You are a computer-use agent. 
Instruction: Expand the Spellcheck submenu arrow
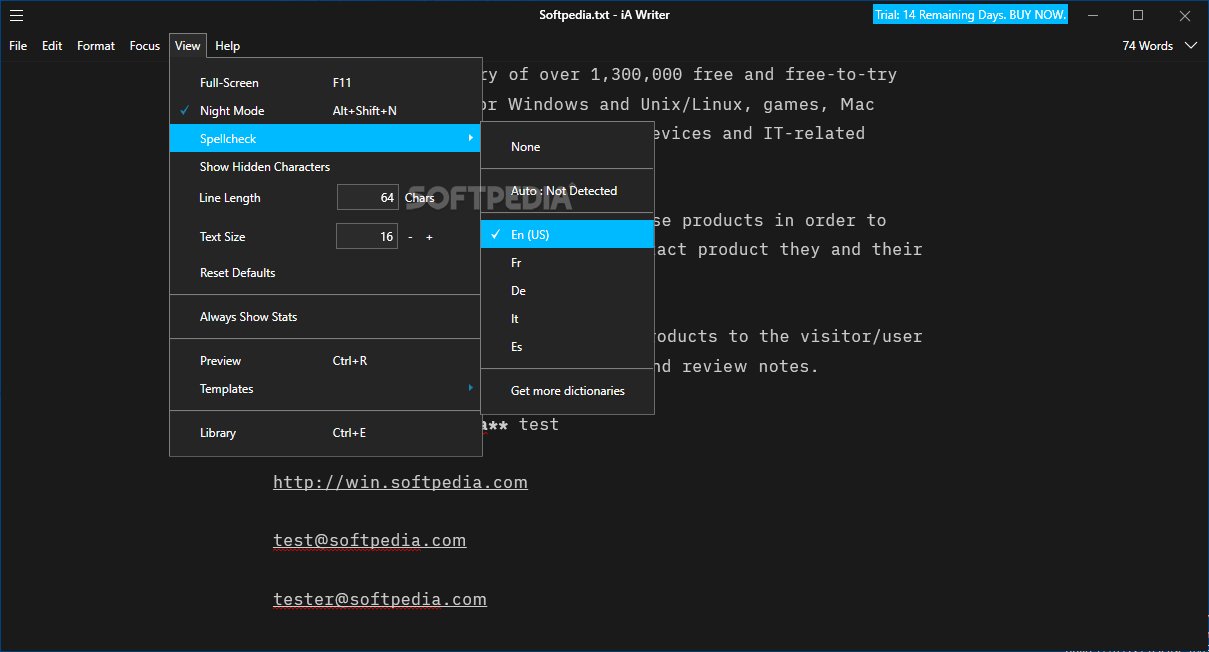471,139
